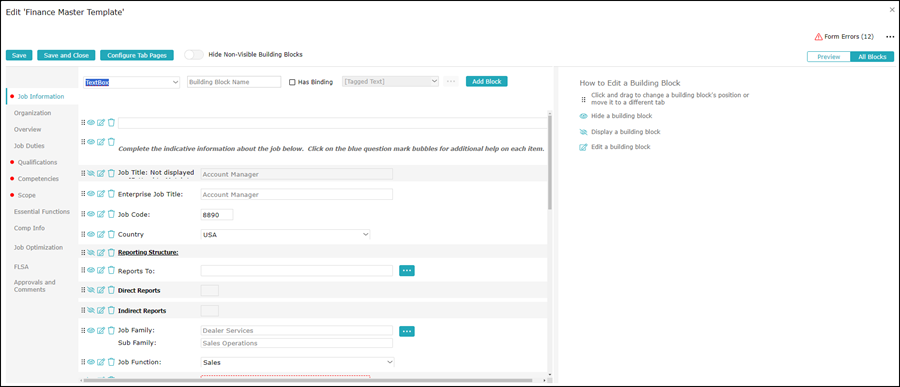The image size is (900, 387).
Task: Click the Building Block Name field
Action: point(234,82)
